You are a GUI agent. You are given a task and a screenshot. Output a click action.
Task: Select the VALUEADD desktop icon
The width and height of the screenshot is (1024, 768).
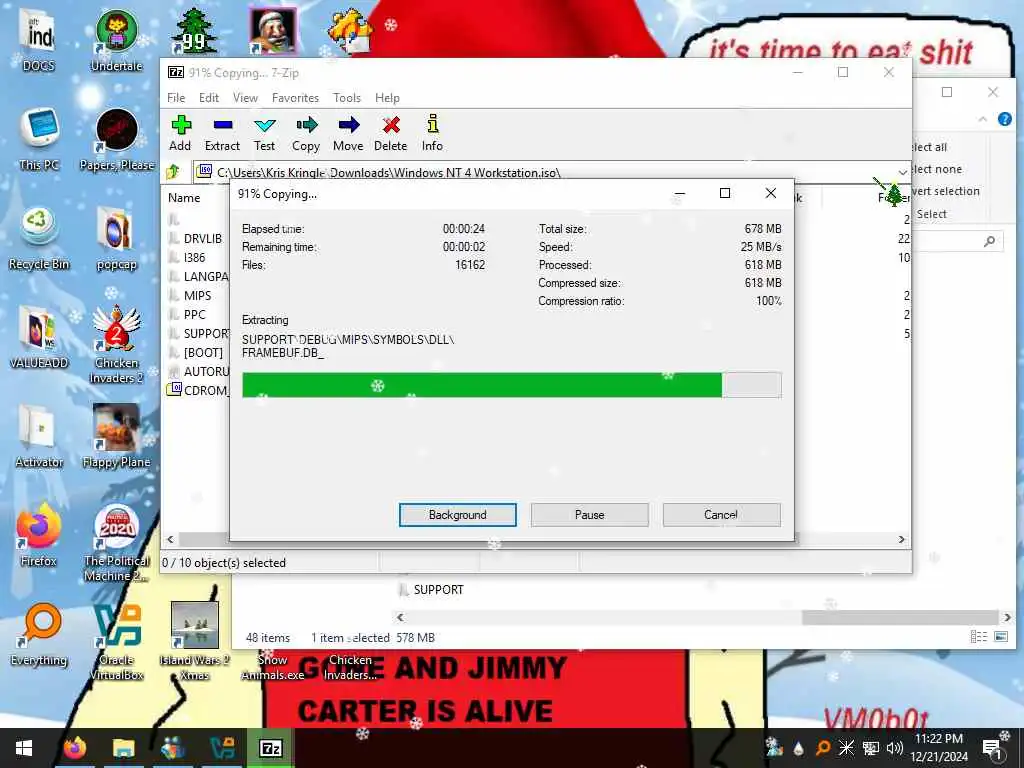(39, 338)
